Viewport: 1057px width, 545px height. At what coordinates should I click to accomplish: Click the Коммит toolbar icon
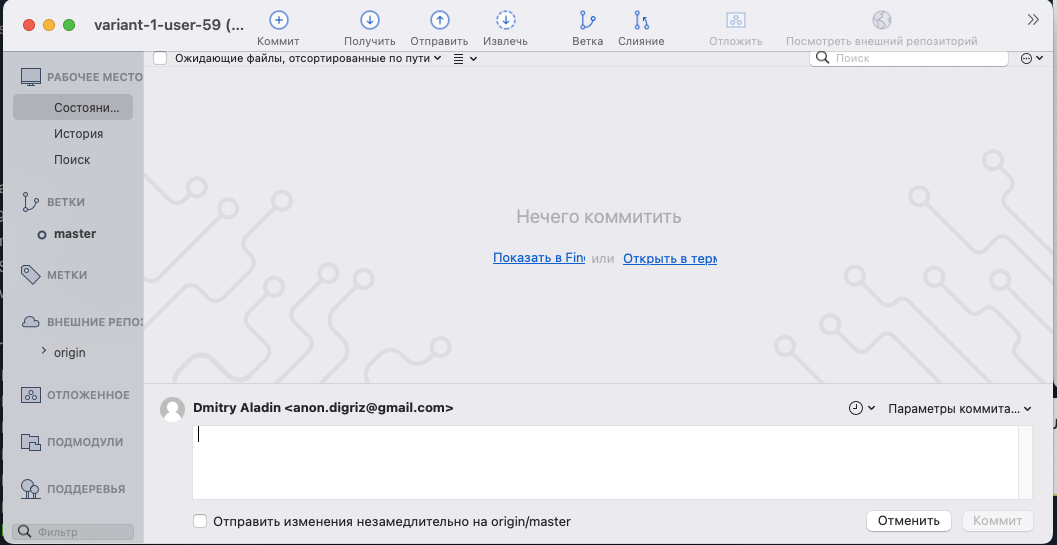tap(279, 20)
